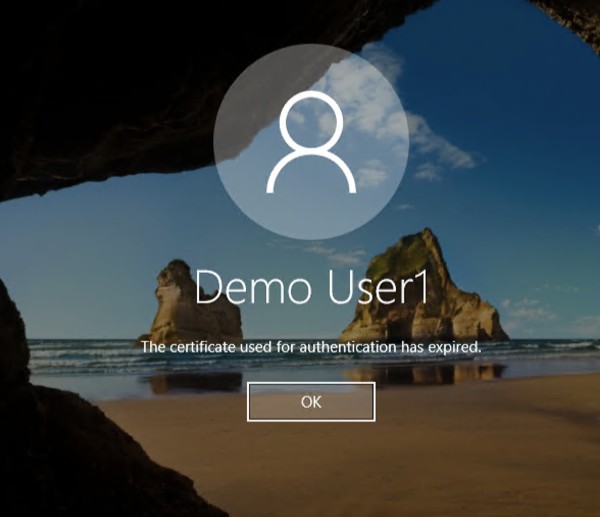
Task: Click the user avatar silhouette icon
Action: coord(311,144)
